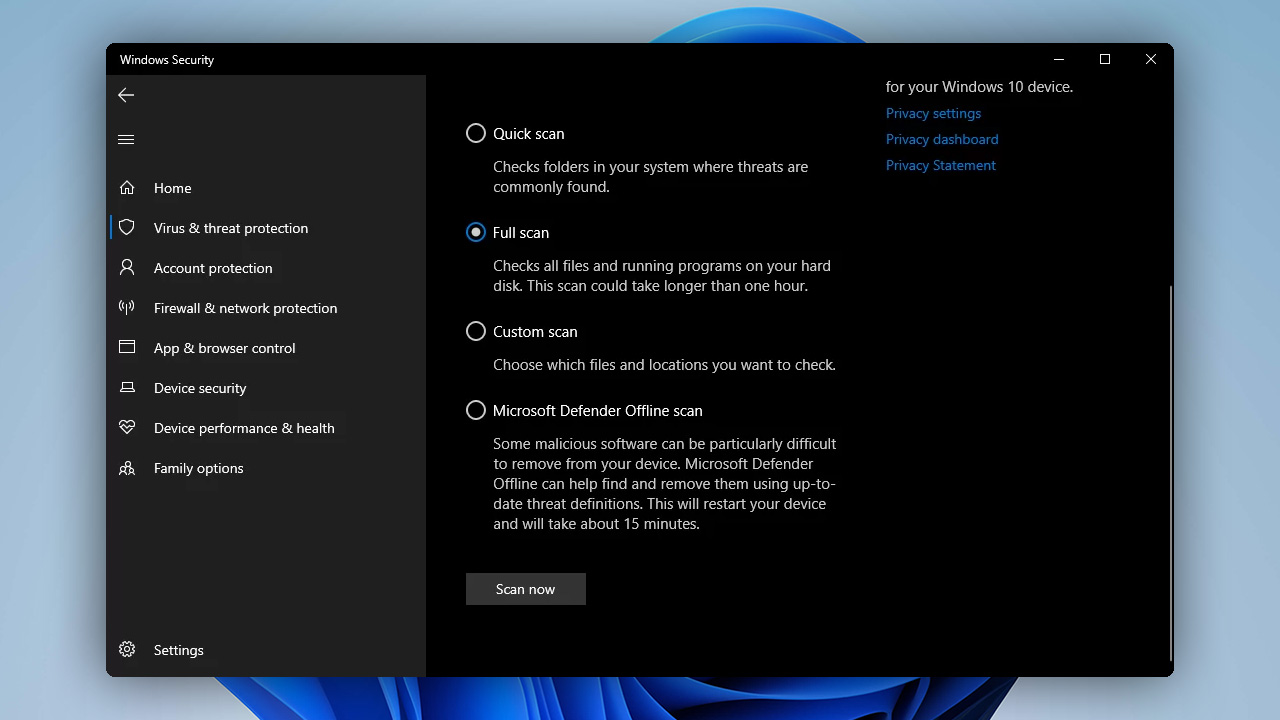The image size is (1280, 720).
Task: Click the Windows Security title text
Action: [167, 60]
